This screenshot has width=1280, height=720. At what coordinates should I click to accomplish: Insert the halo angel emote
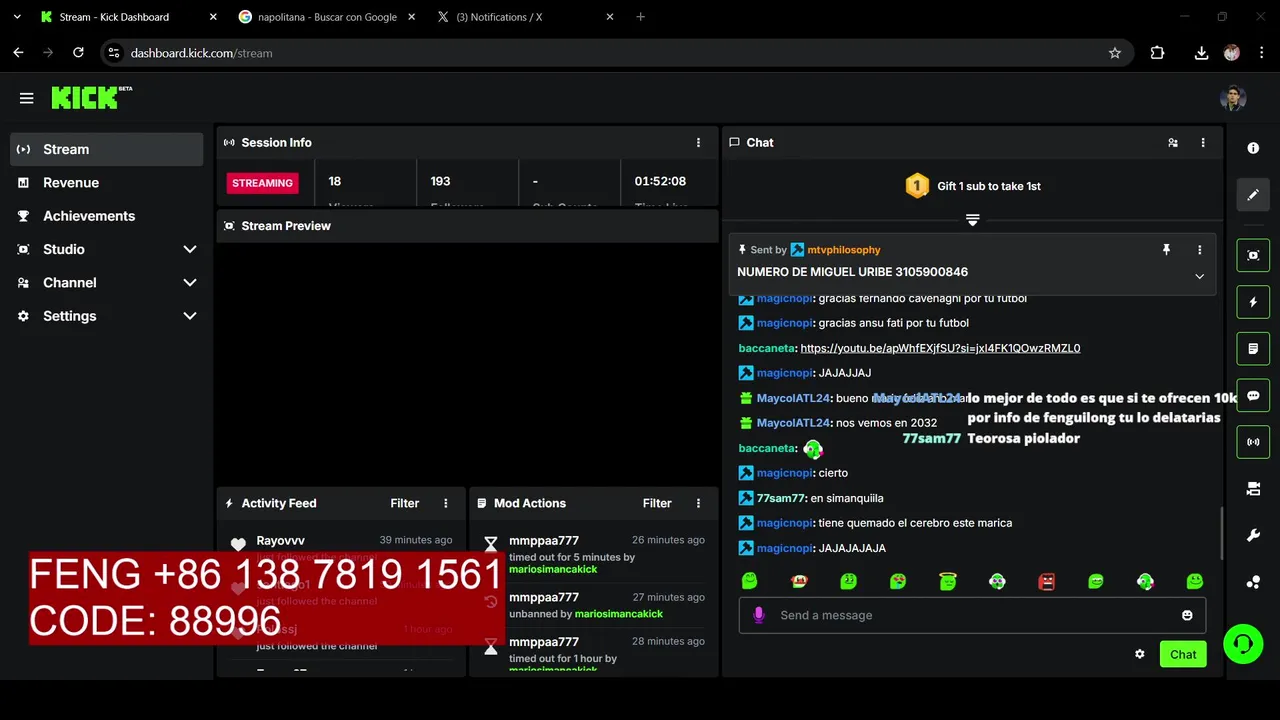coord(948,581)
